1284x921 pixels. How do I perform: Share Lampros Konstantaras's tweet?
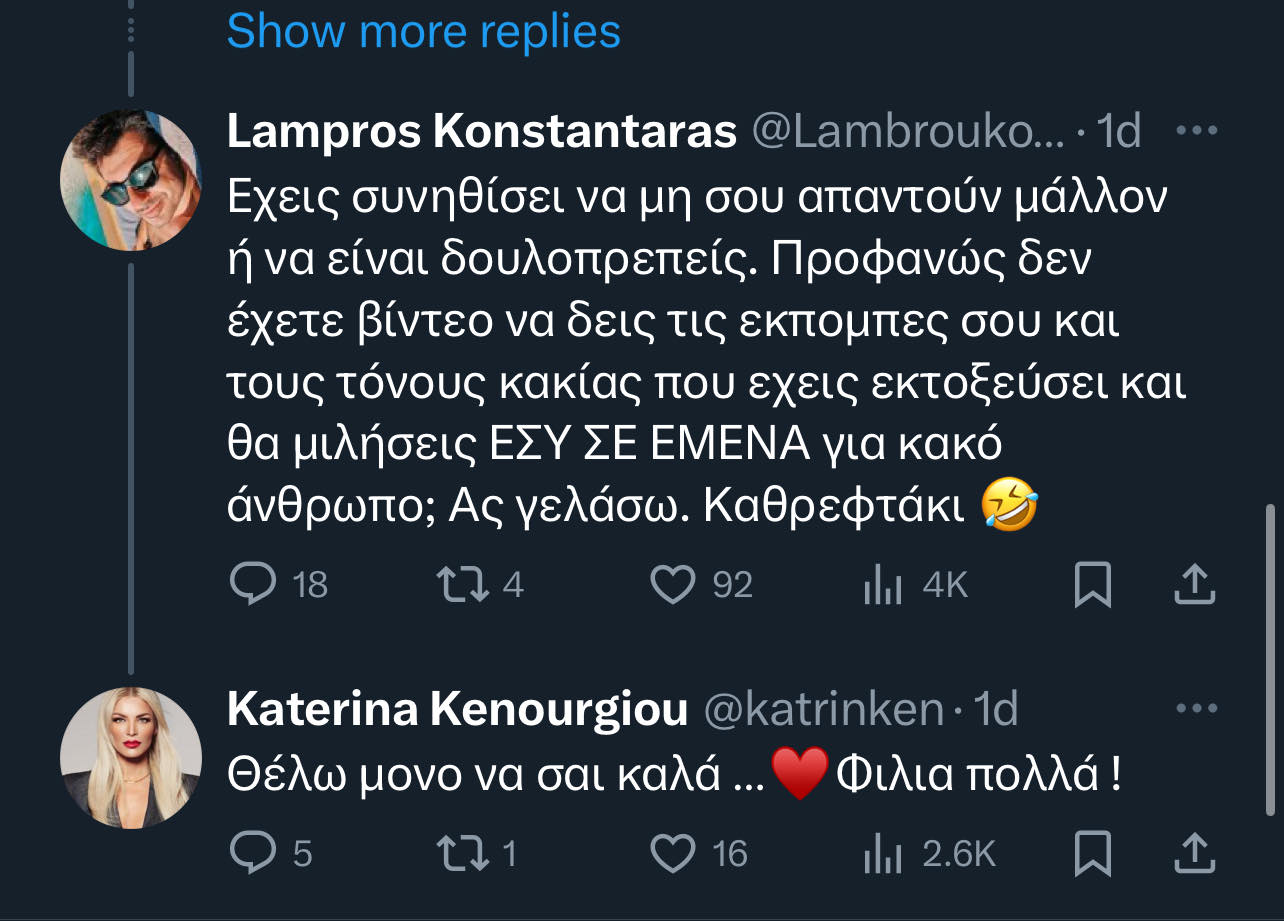(1194, 584)
